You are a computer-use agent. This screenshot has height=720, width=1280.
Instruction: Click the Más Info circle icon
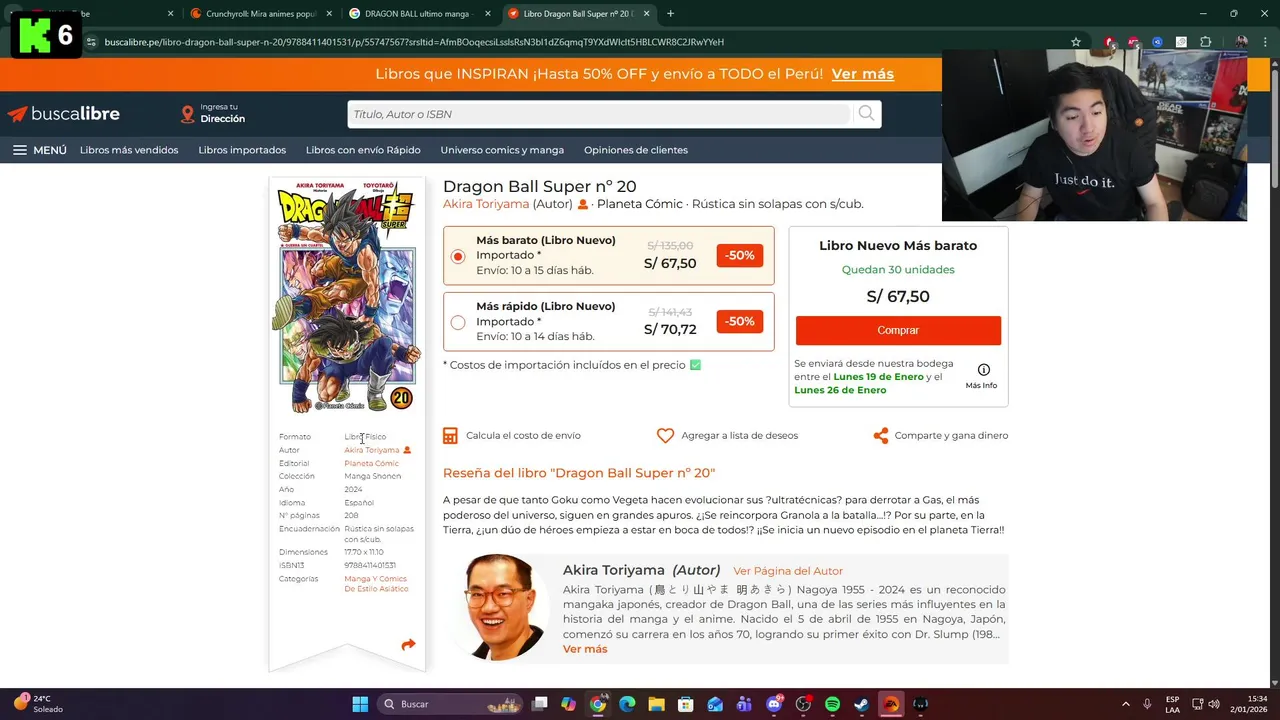983,370
